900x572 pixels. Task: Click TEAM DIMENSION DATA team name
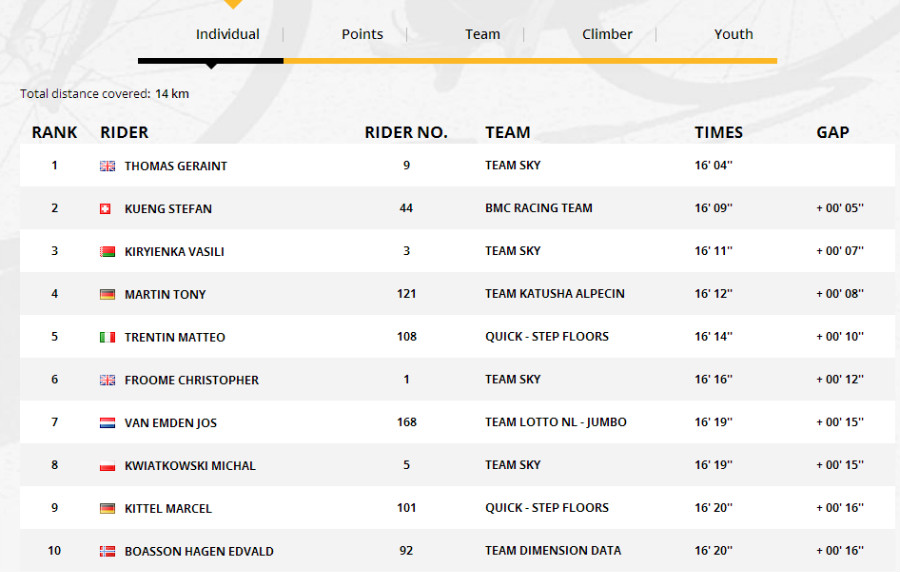tap(553, 551)
